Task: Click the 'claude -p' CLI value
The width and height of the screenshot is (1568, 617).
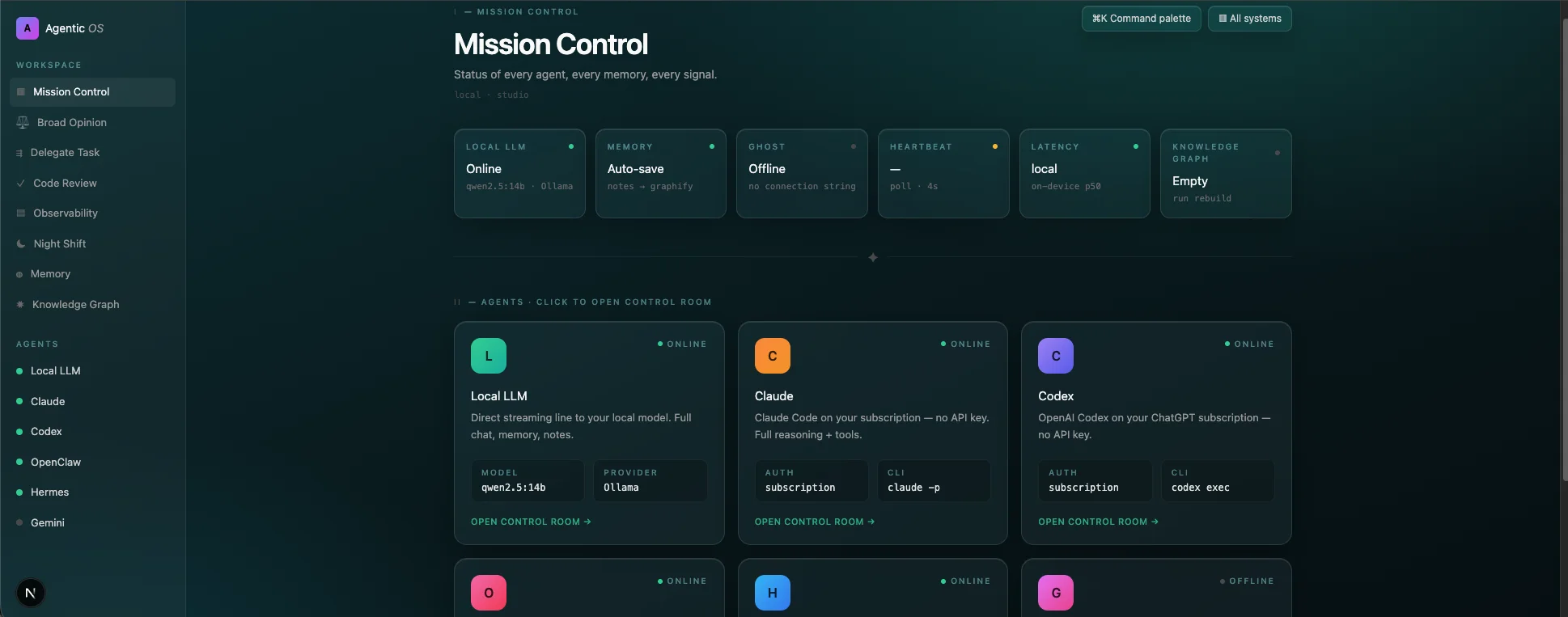Action: click(x=913, y=488)
